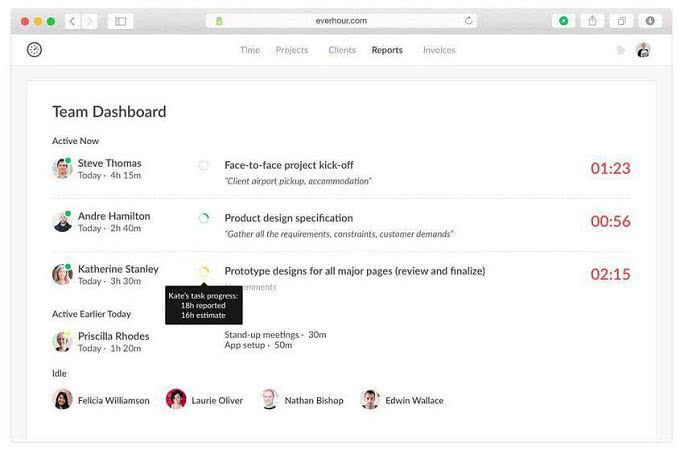The image size is (684, 450).
Task: Open the Product design specification task
Action: click(x=289, y=218)
